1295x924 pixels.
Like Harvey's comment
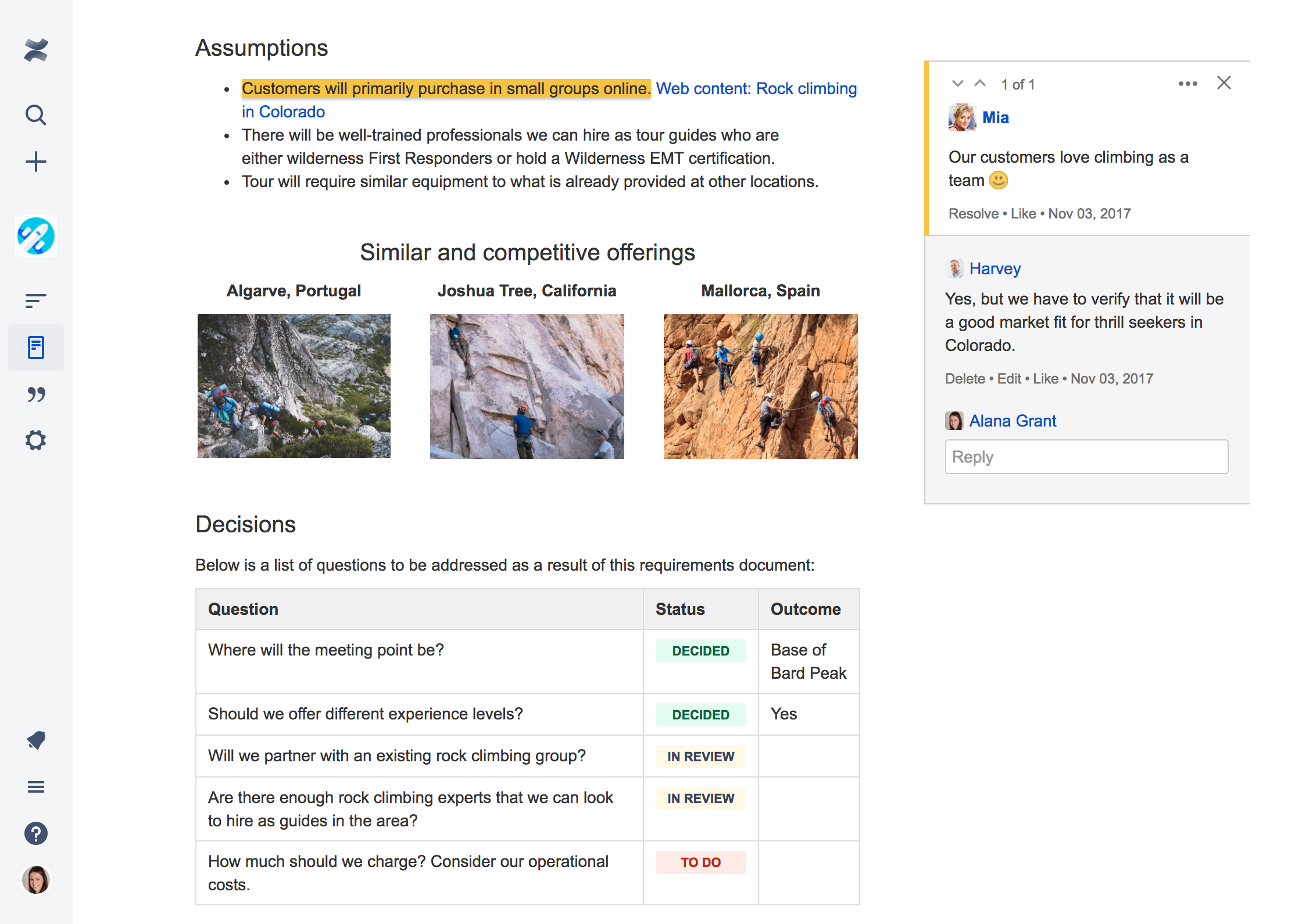click(1044, 378)
